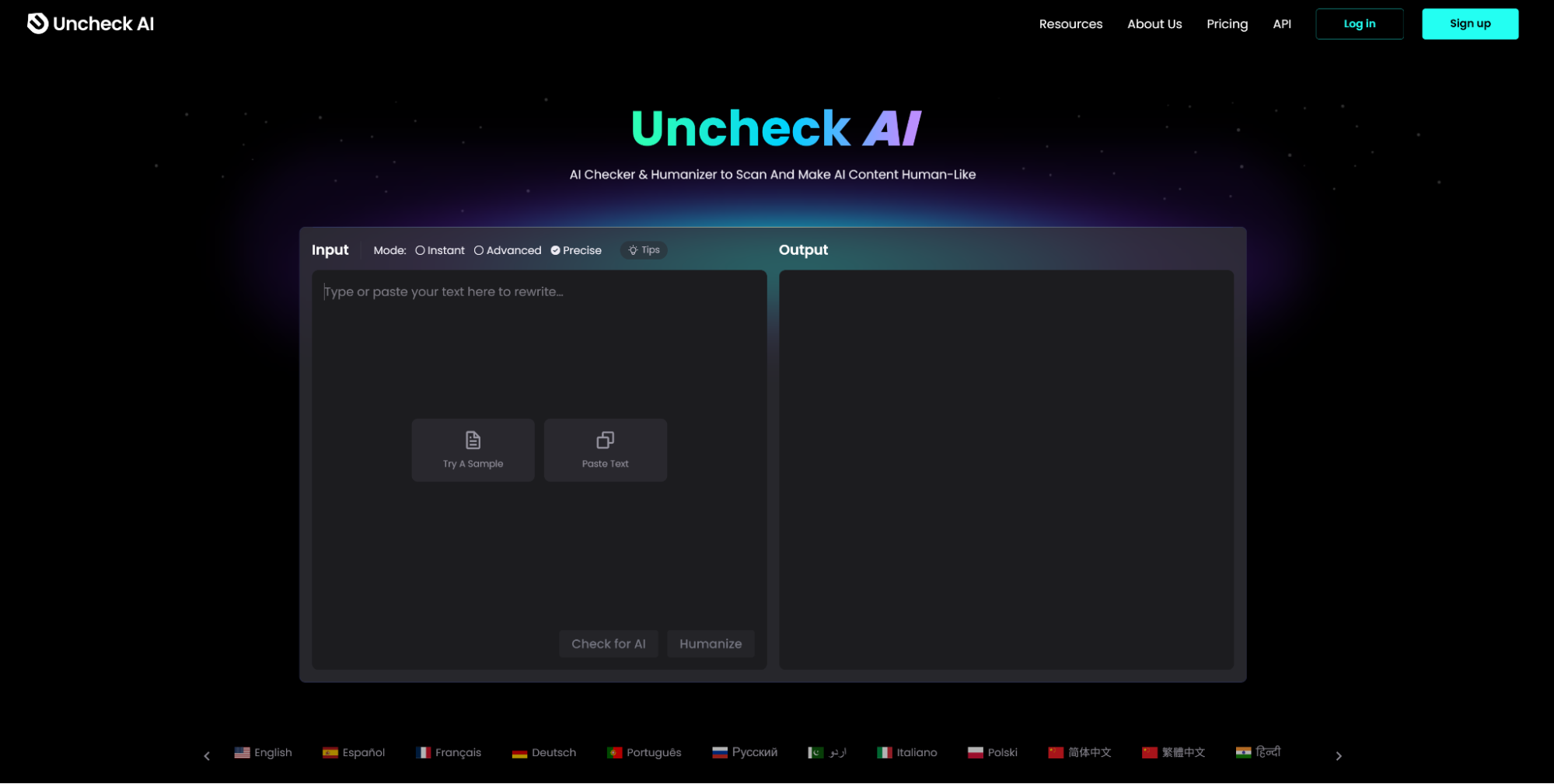Switch language to Deutsch
Screen dimensions: 1554x784
click(x=544, y=752)
